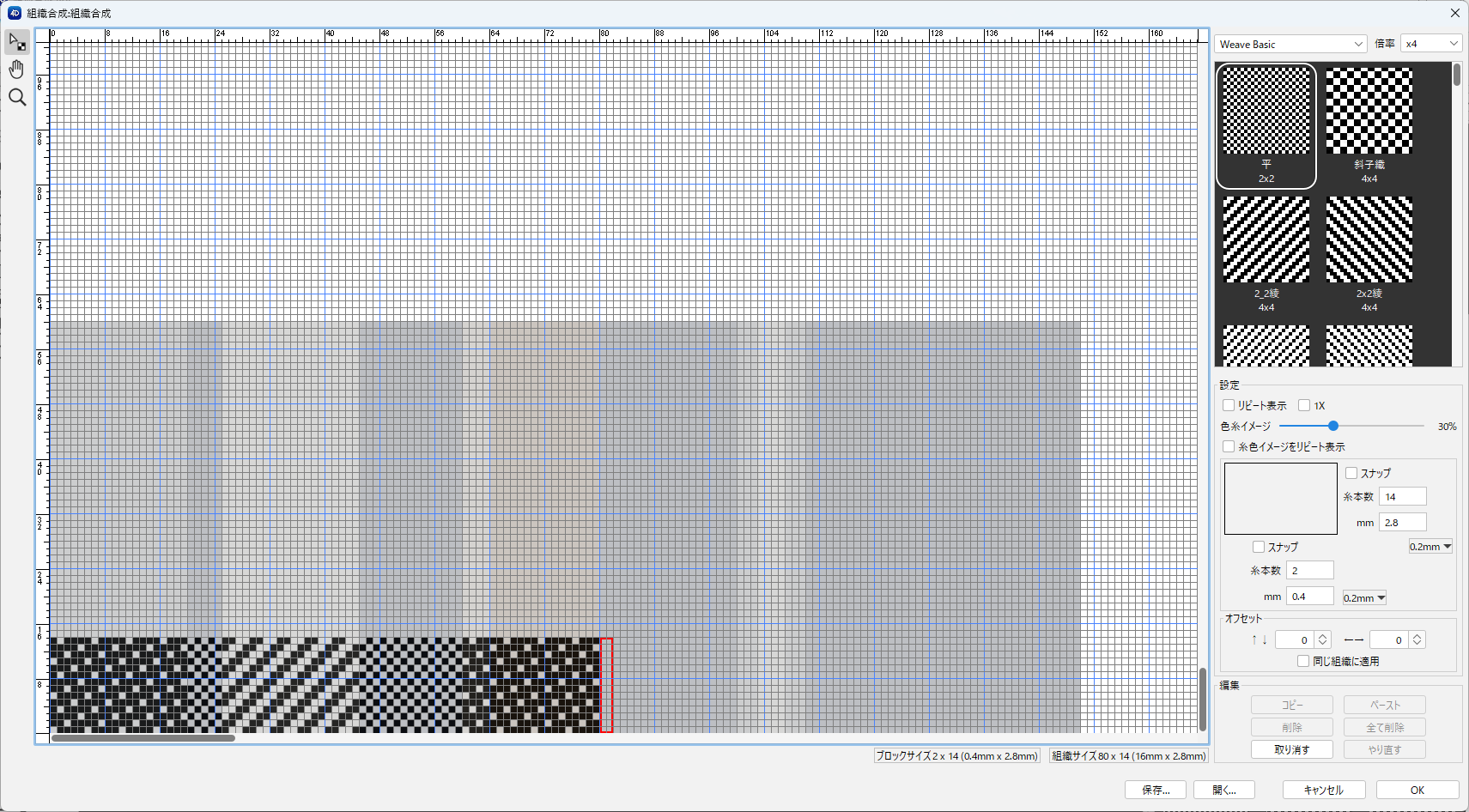Viewport: 1469px width, 812px height.
Task: Select the arrow selection tool
Action: pos(17,41)
